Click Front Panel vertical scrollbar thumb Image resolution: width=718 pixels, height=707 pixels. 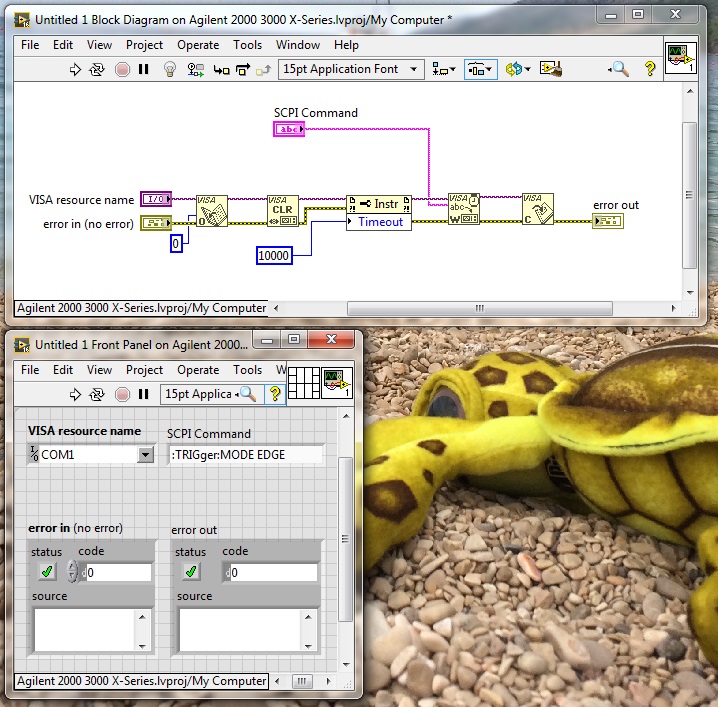[x=346, y=539]
